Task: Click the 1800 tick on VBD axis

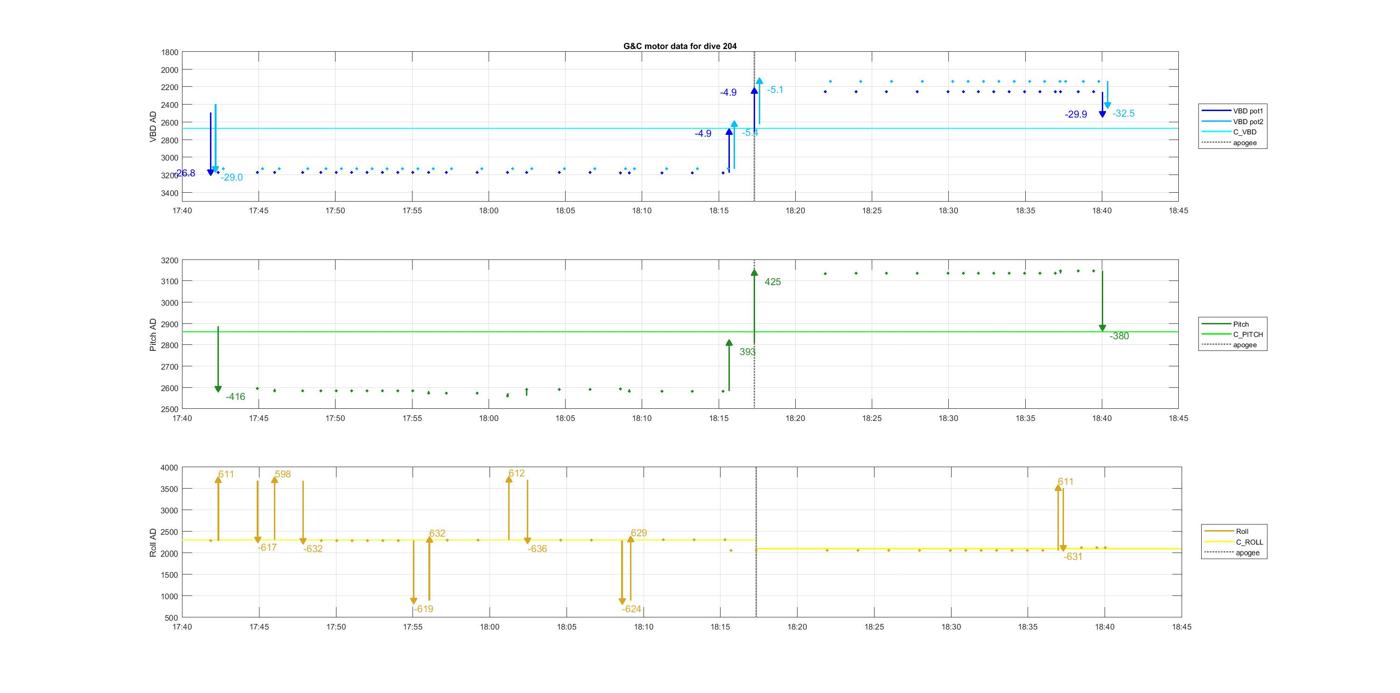Action: click(170, 52)
